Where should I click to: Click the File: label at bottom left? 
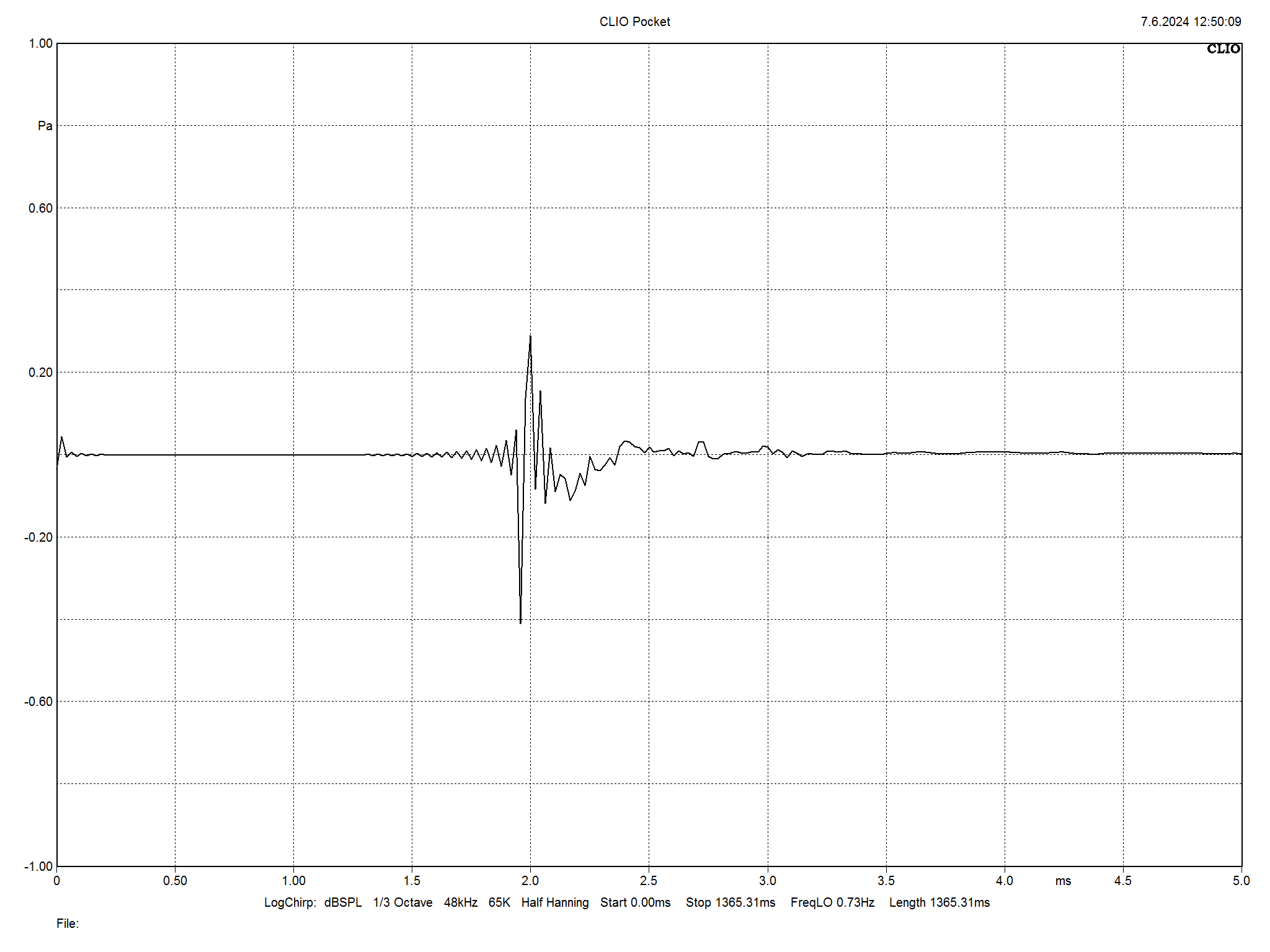[x=68, y=923]
